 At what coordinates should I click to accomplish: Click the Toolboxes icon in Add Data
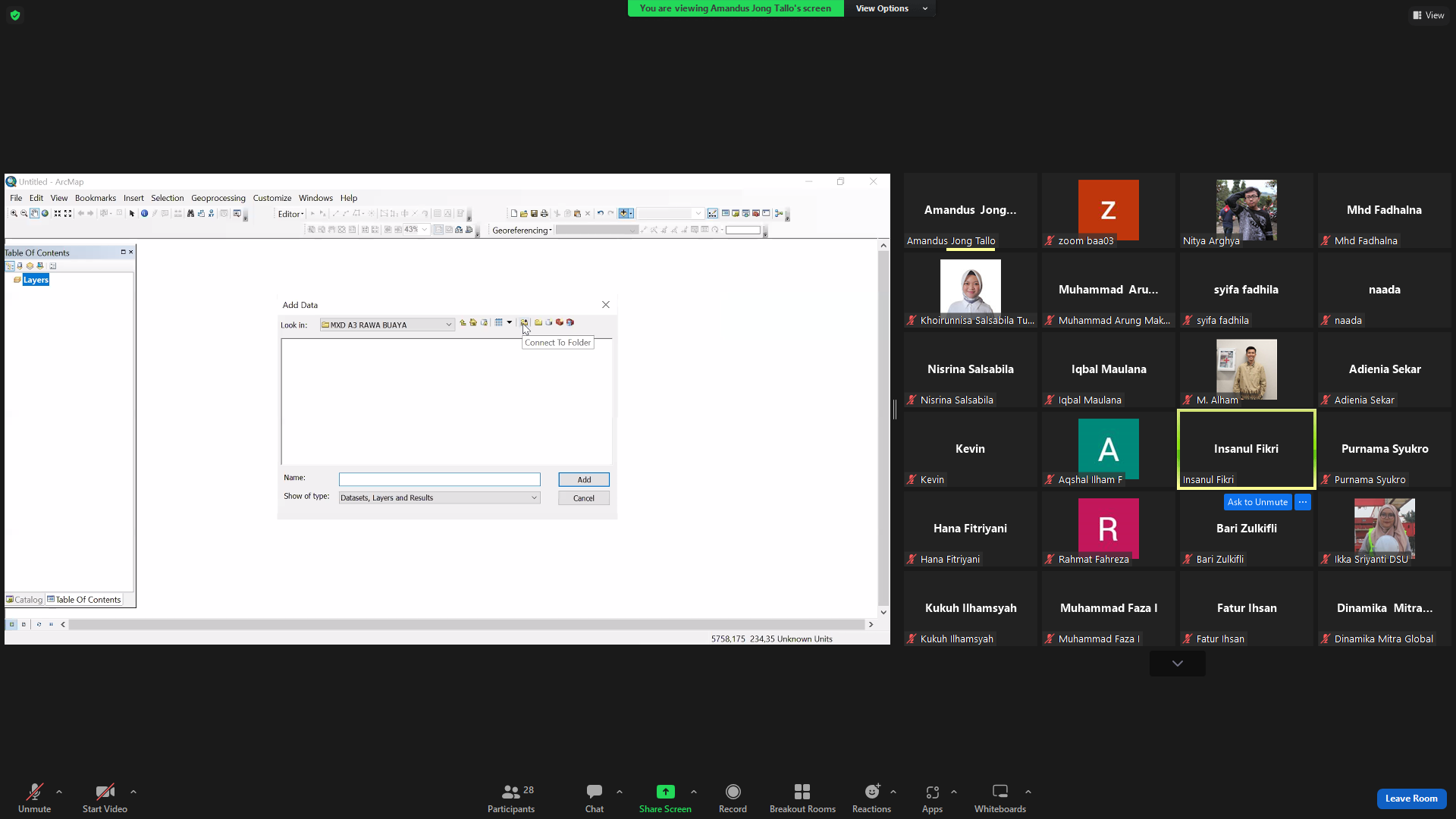[x=560, y=323]
